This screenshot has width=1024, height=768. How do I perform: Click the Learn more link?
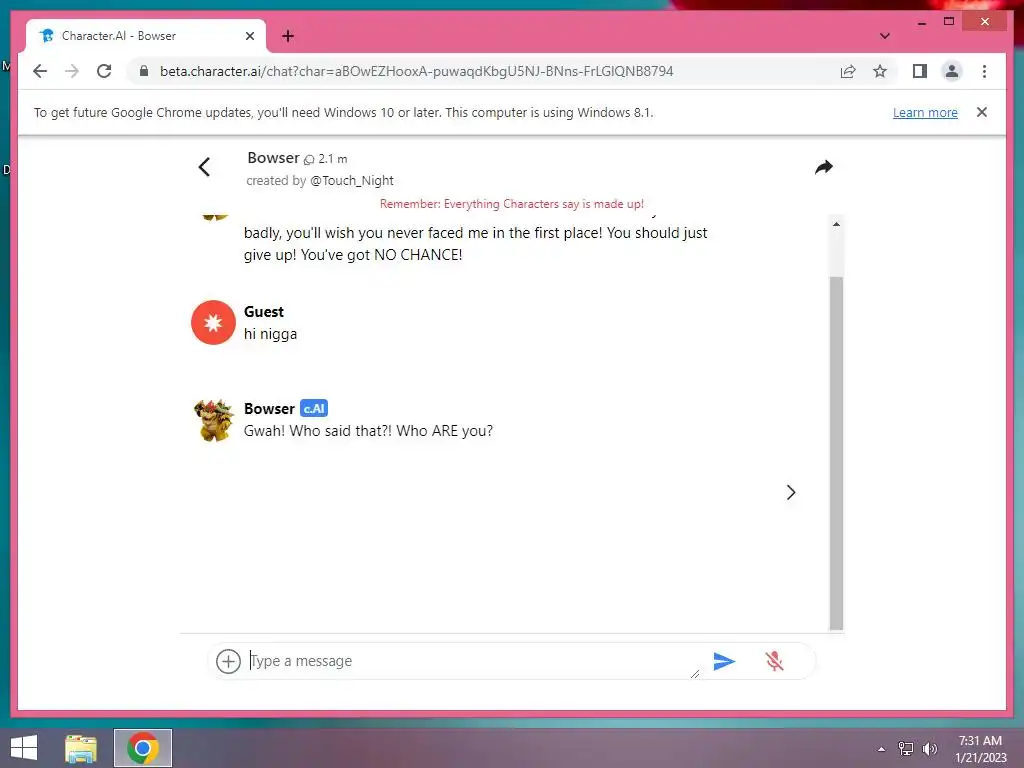coord(925,112)
